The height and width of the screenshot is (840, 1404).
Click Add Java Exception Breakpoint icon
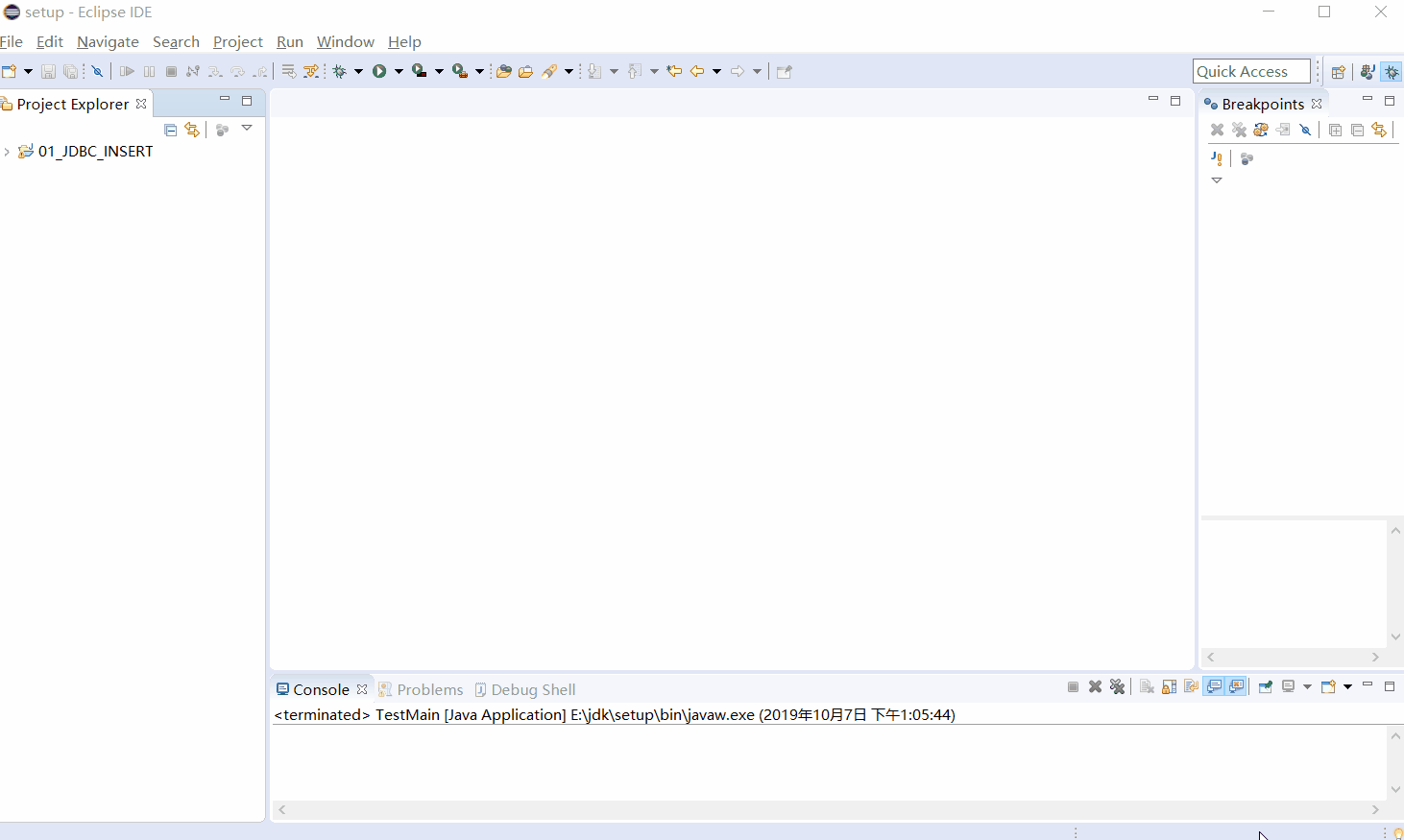tap(1217, 158)
